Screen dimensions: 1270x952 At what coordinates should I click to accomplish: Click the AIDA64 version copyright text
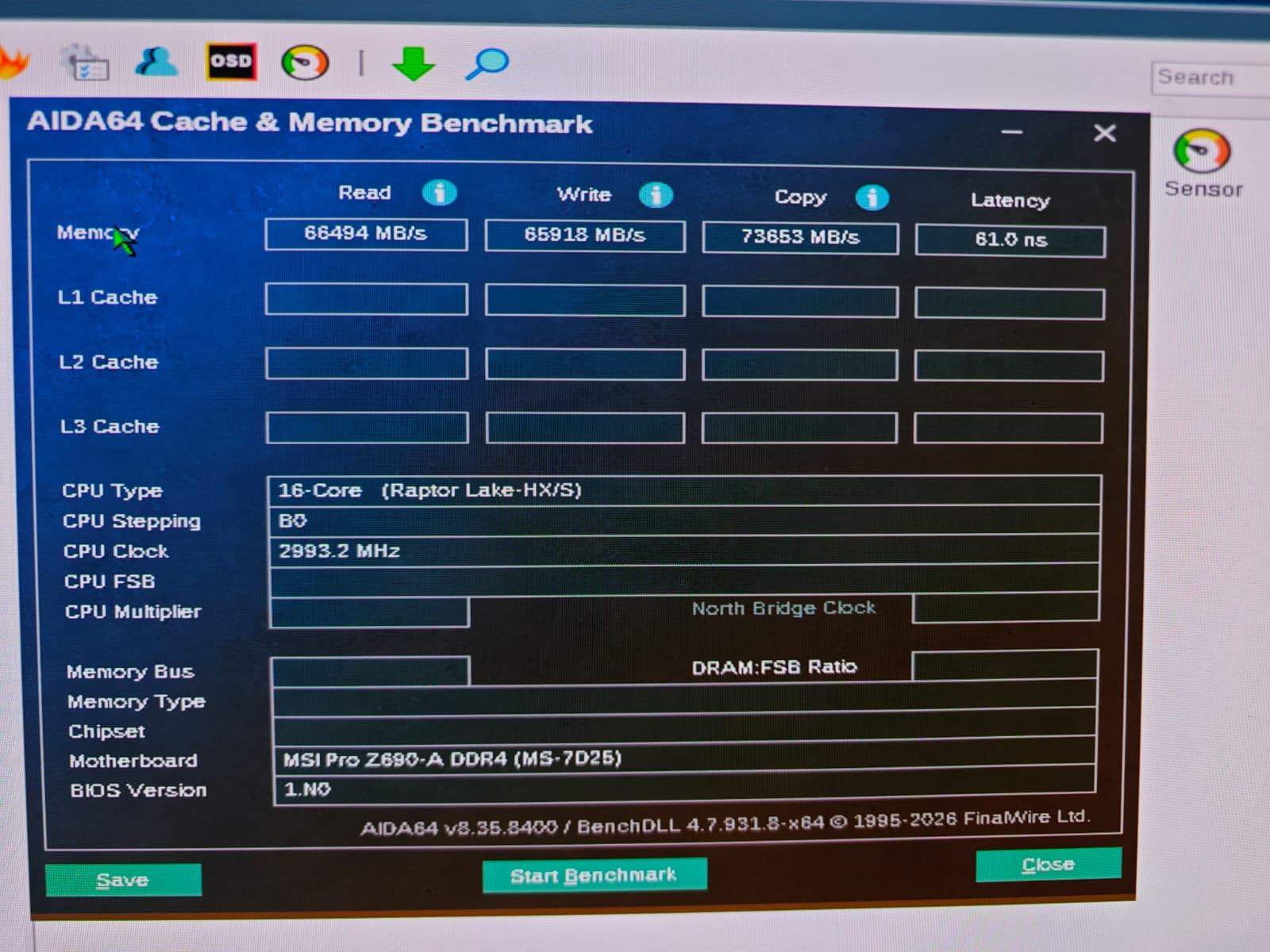tap(725, 823)
